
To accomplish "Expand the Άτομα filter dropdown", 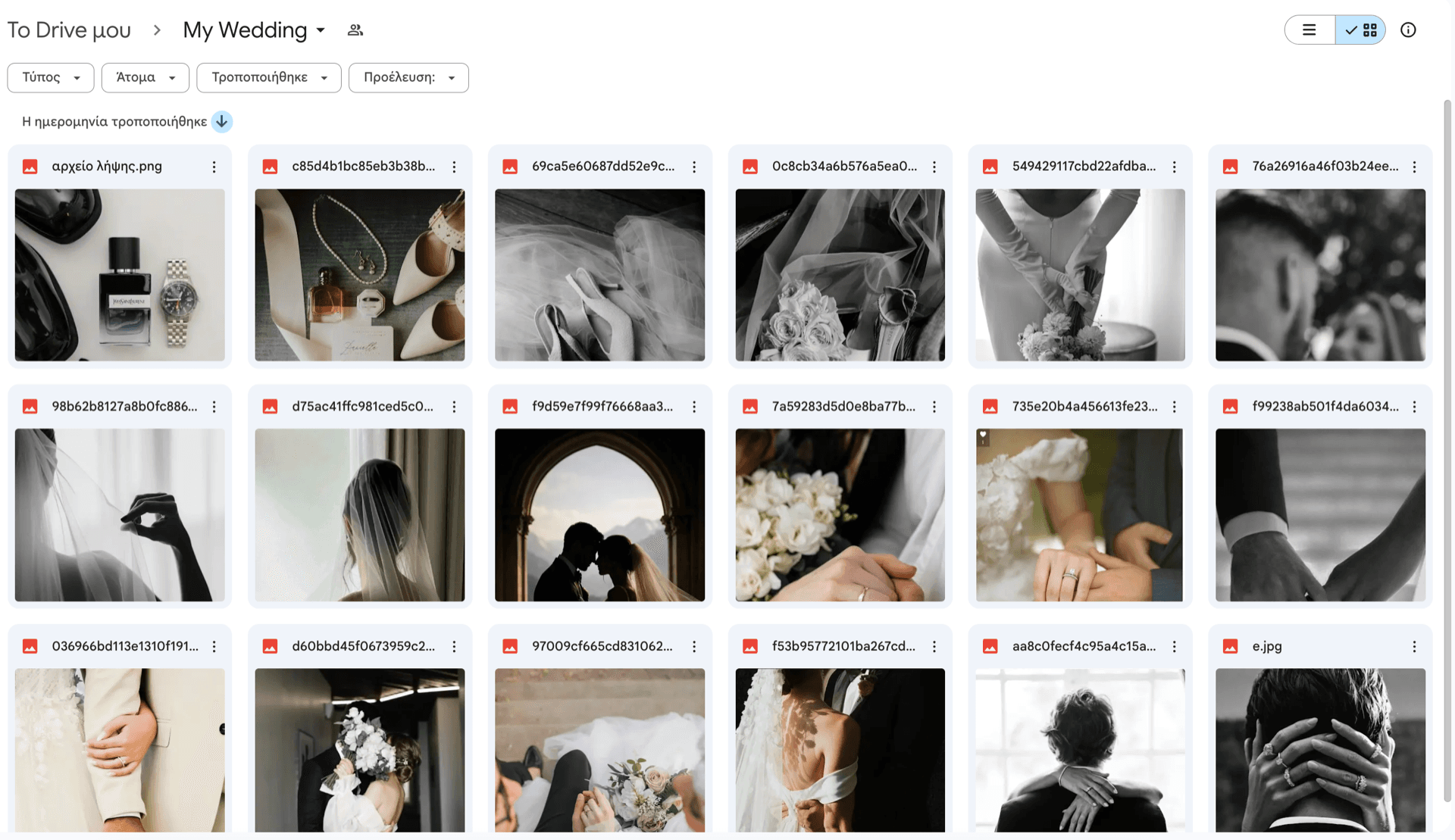I will pos(145,77).
